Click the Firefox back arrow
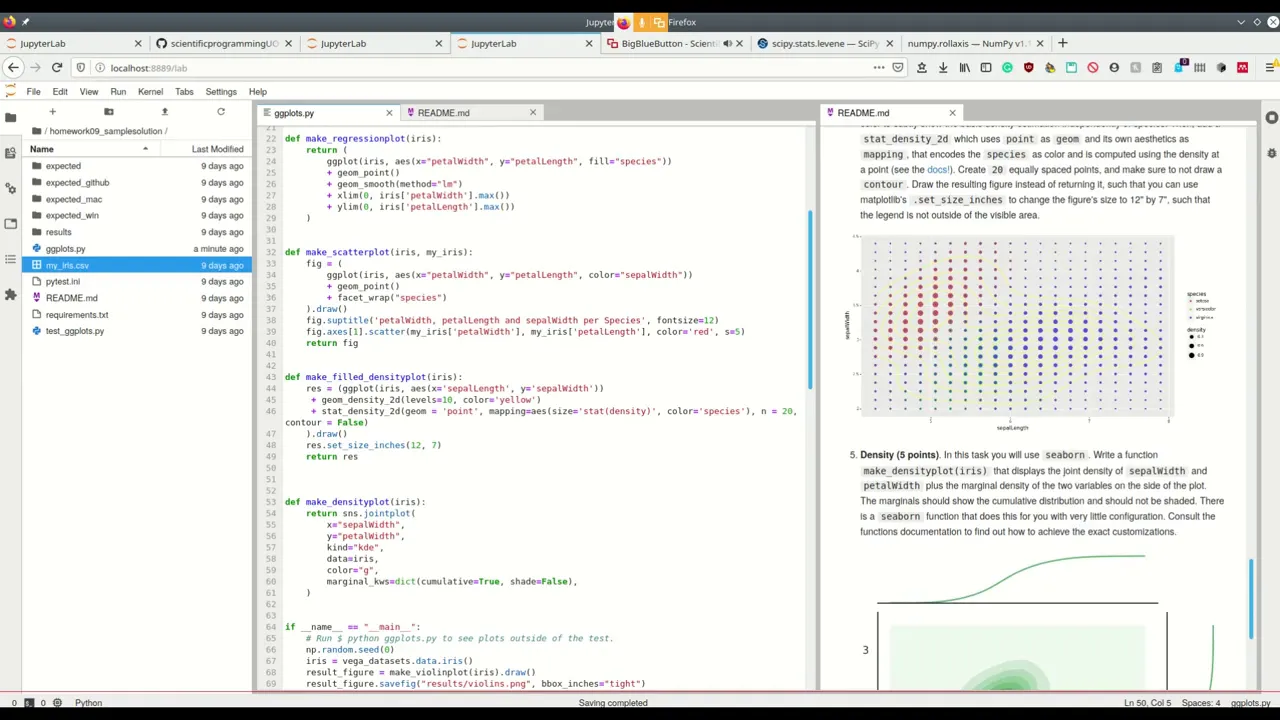Viewport: 1280px width, 720px height. tap(12, 67)
